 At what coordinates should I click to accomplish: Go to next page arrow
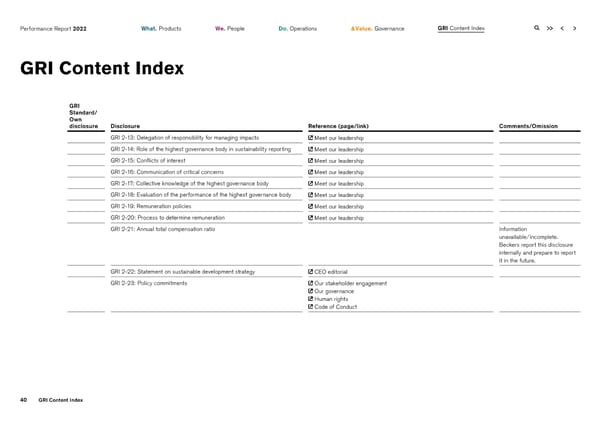574,28
